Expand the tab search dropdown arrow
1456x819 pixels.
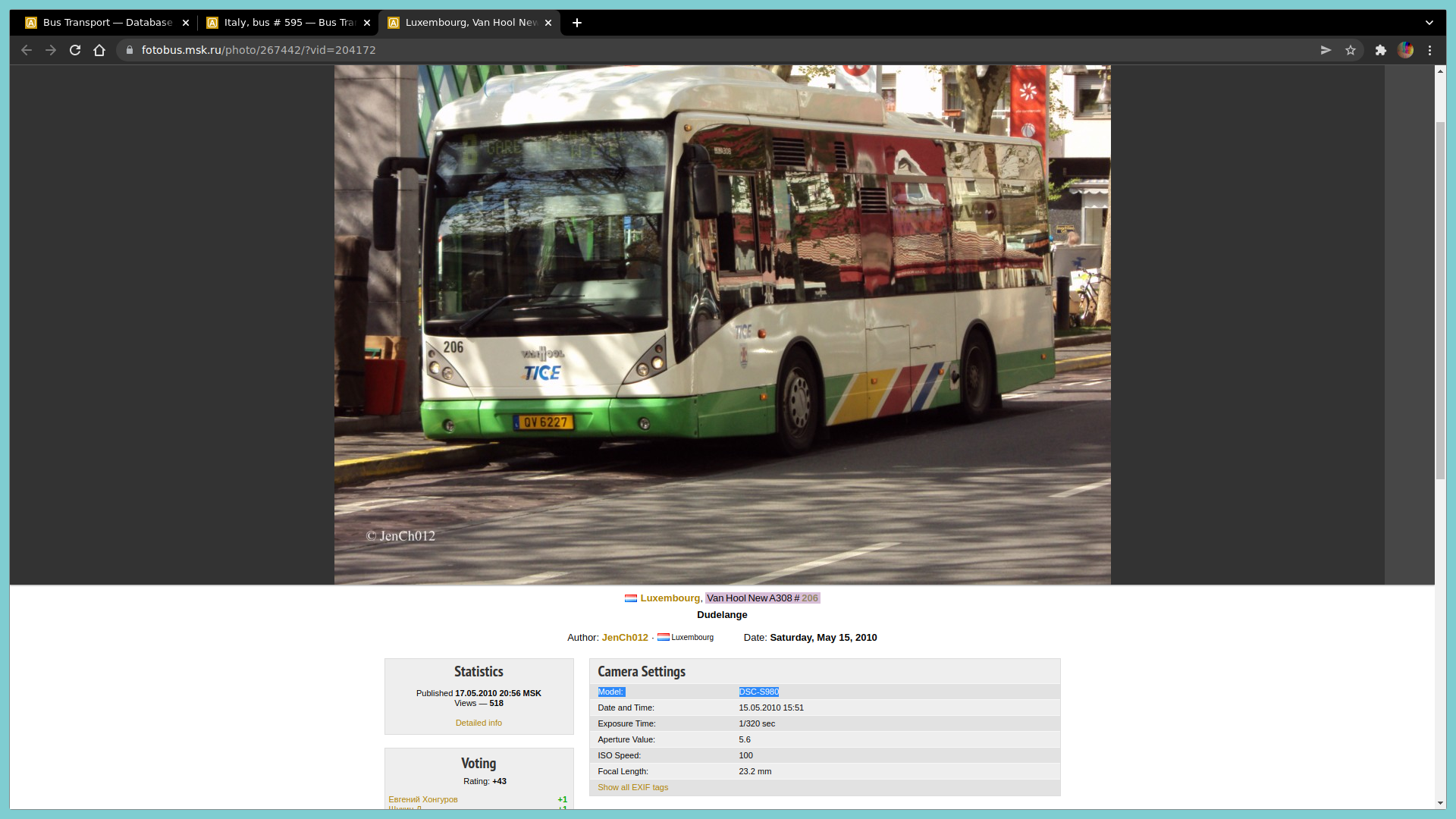(x=1429, y=23)
